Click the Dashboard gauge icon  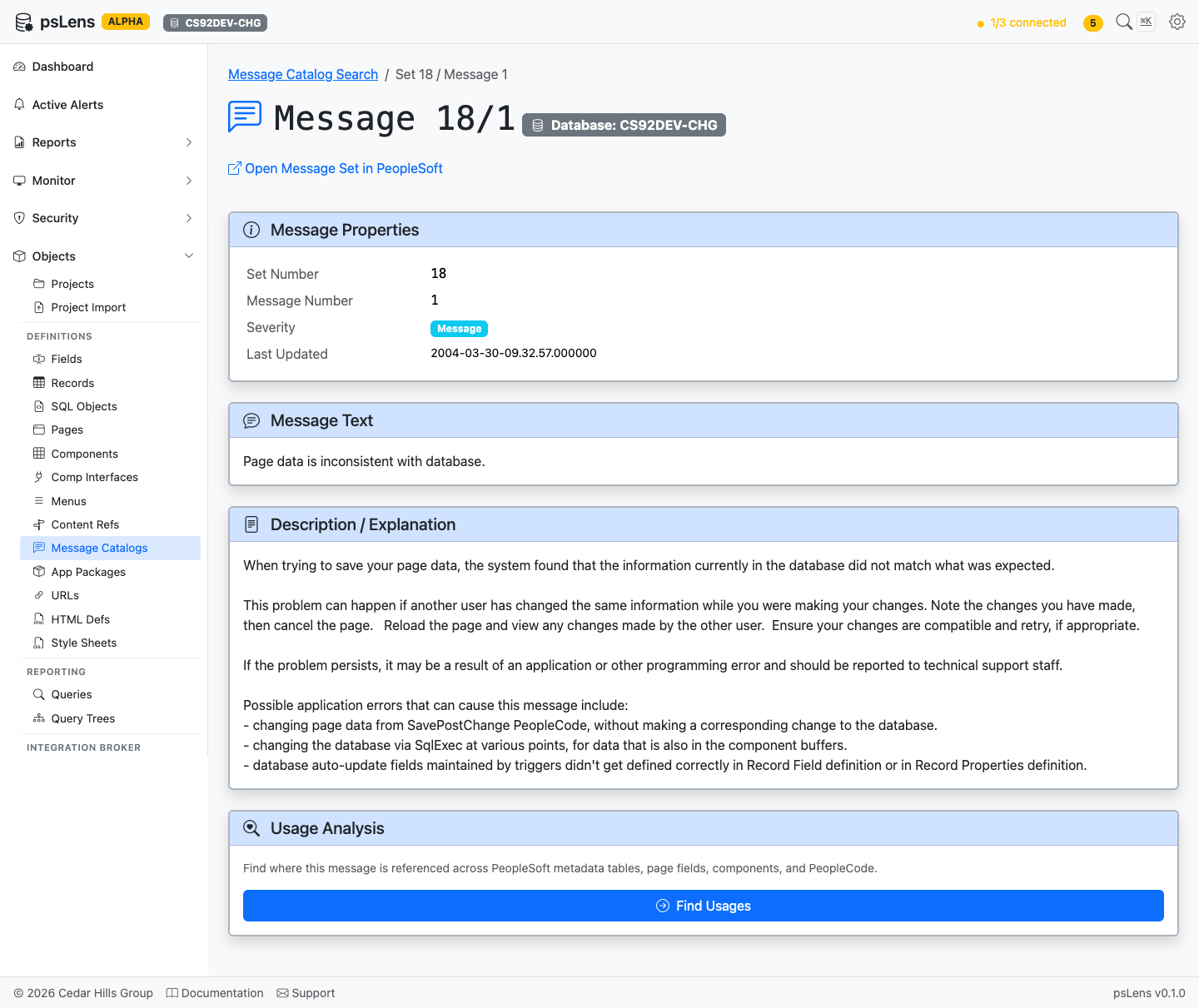click(19, 67)
